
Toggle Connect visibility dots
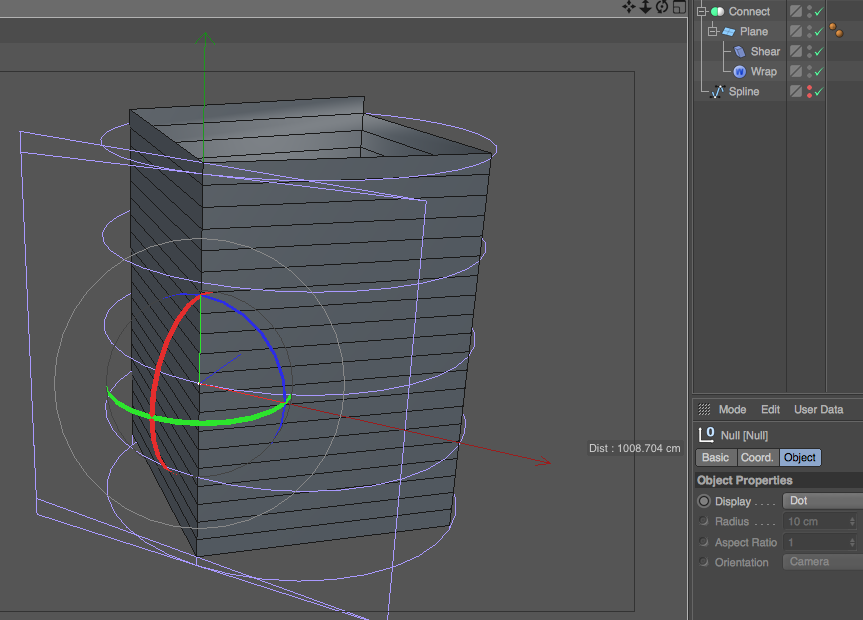pos(809,11)
